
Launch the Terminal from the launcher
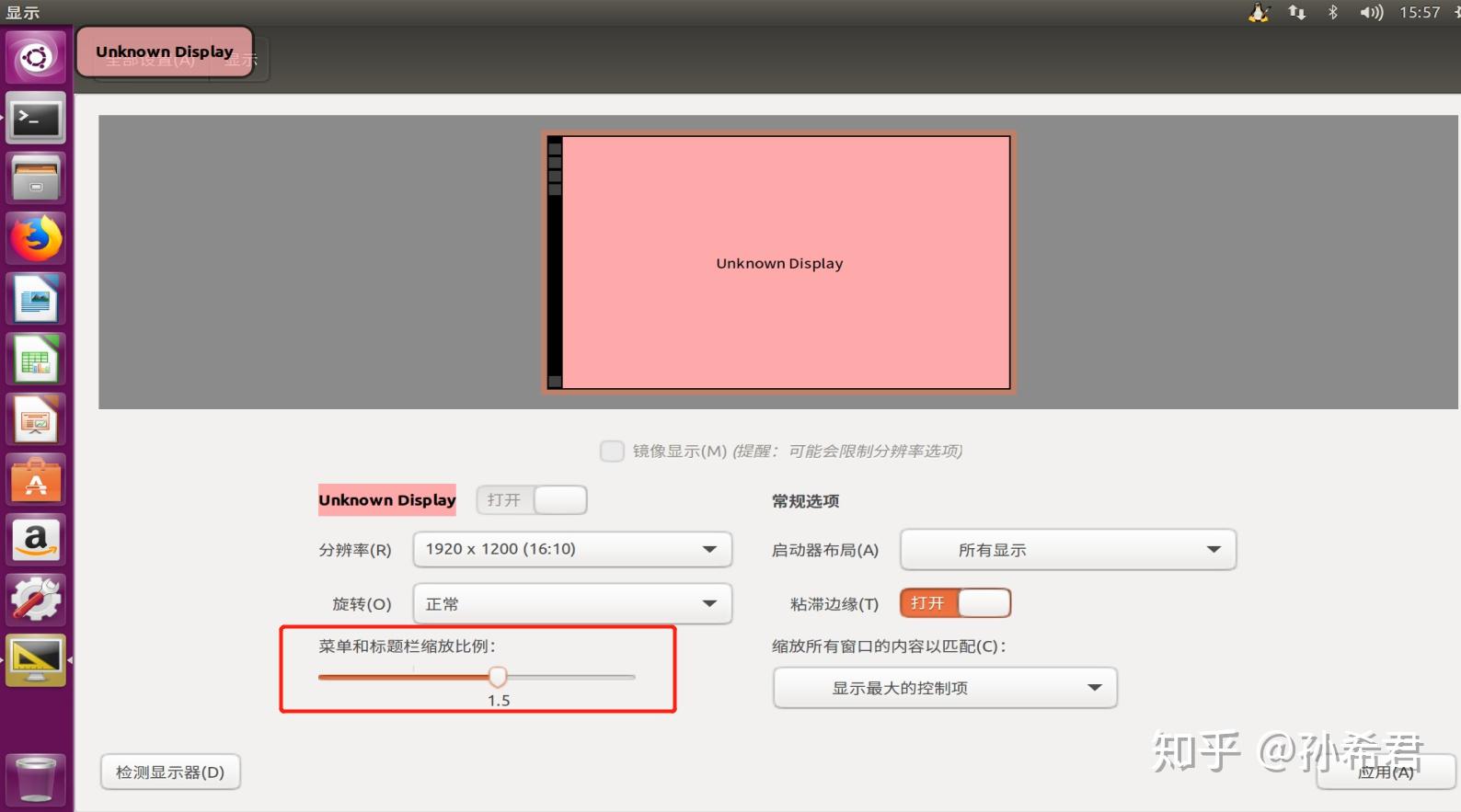[x=36, y=119]
